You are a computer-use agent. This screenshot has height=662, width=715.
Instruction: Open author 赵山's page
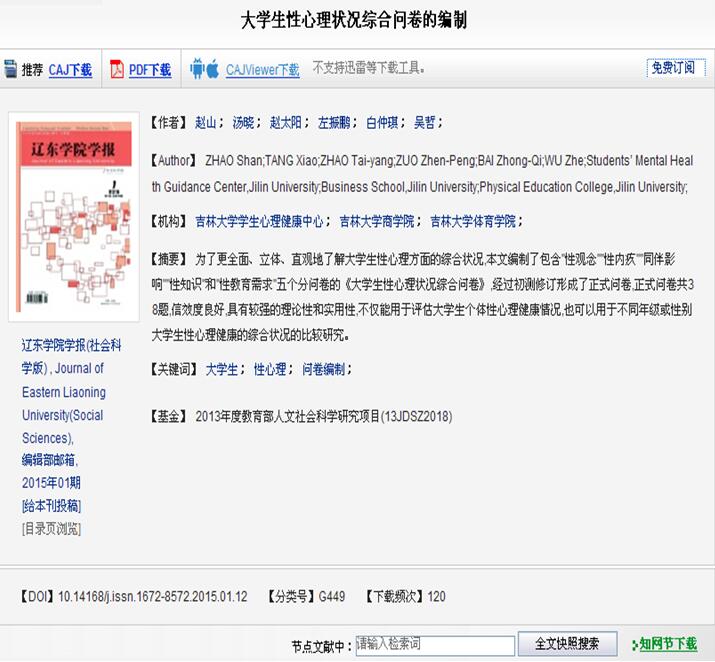point(205,123)
